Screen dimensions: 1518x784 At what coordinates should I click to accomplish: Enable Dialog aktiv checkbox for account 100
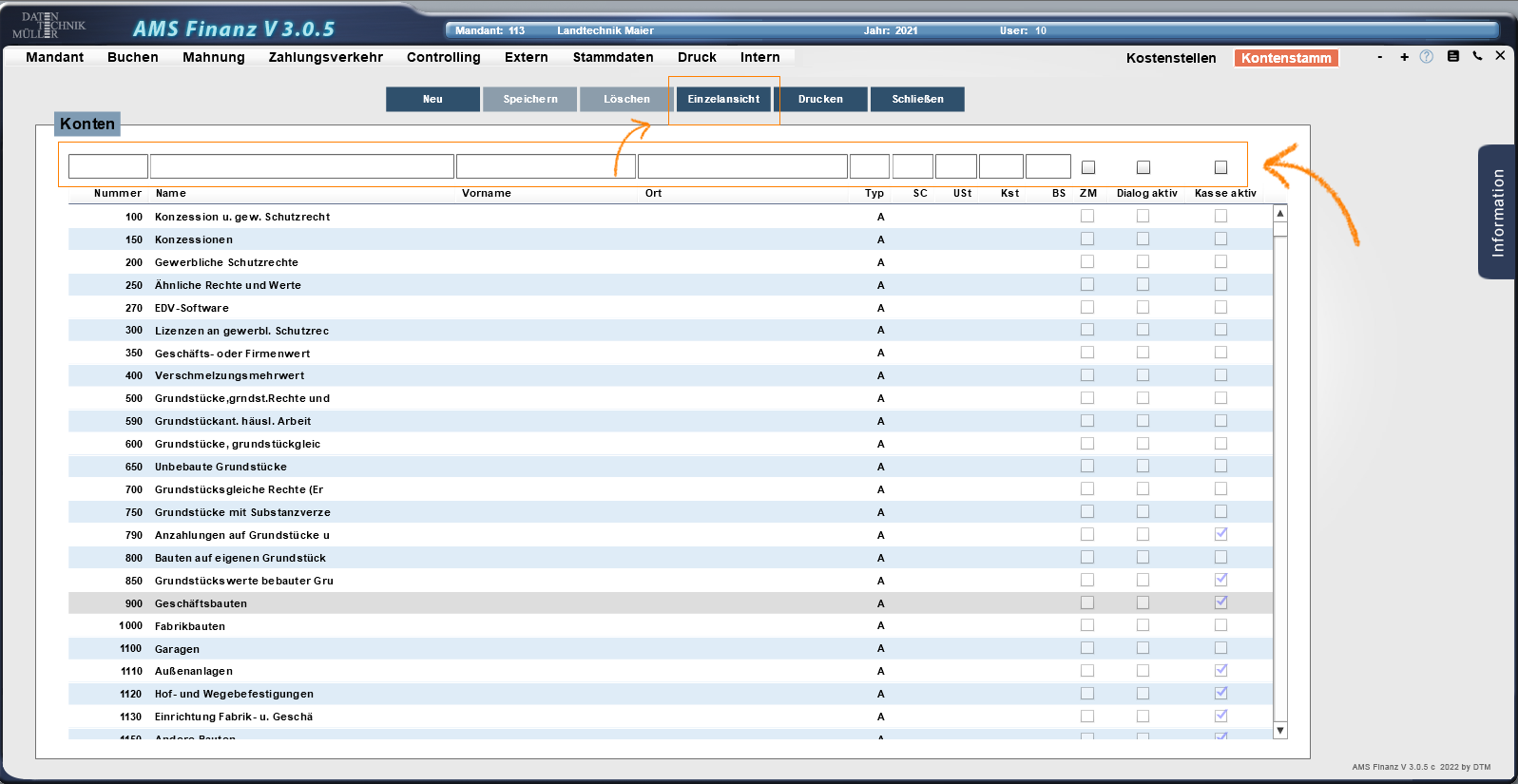click(x=1143, y=217)
